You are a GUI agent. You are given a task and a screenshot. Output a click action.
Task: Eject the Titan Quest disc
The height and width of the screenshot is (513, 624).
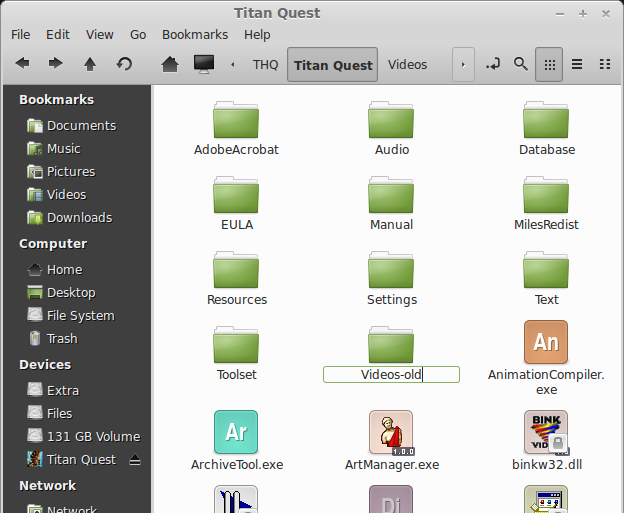tap(135, 460)
